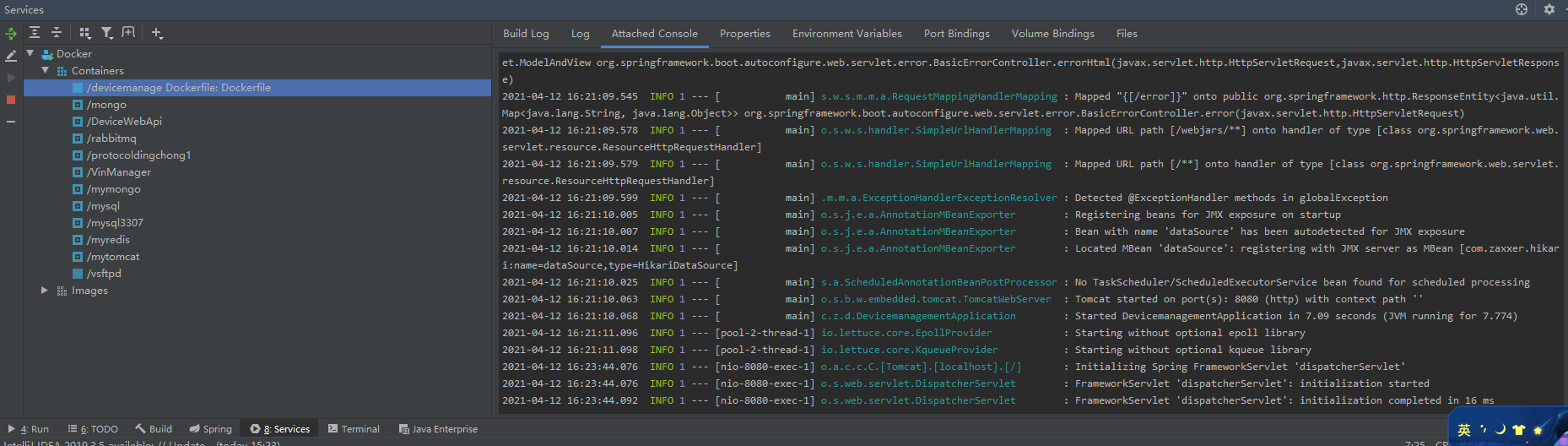The height and width of the screenshot is (446, 1568).
Task: Open the 4: Run tool window
Action: click(29, 429)
